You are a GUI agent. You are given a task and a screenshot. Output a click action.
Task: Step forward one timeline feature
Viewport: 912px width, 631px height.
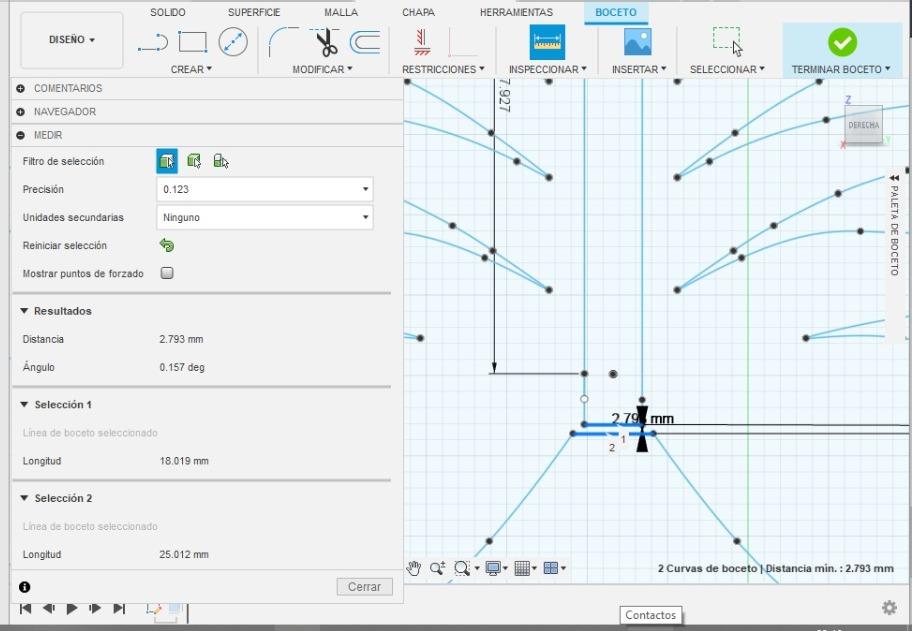click(x=95, y=608)
